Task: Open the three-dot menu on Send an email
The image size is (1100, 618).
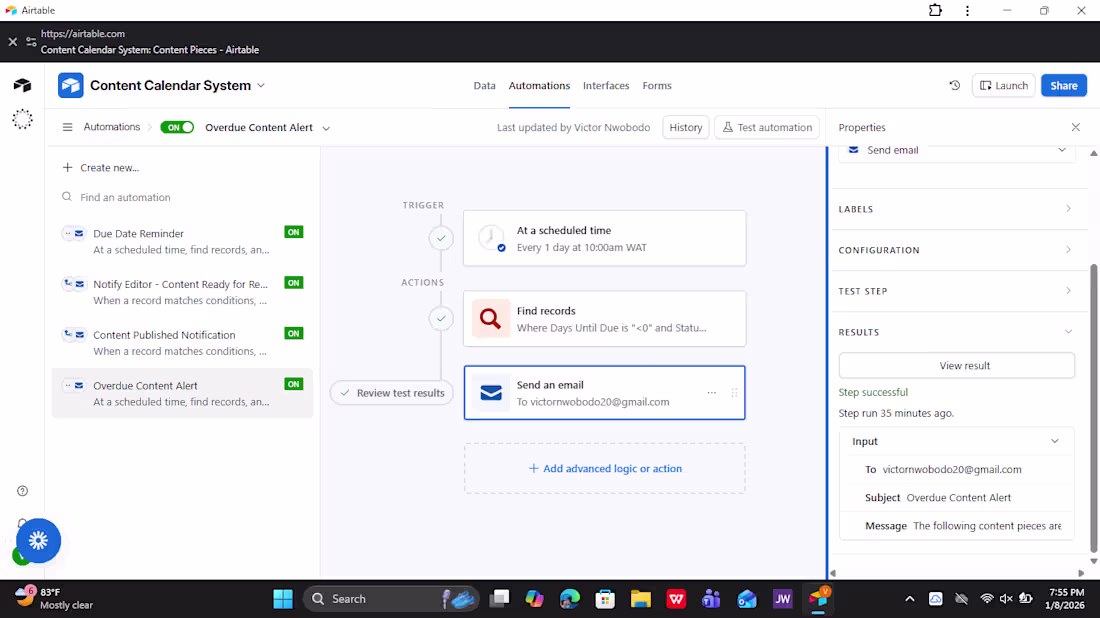Action: pos(712,393)
